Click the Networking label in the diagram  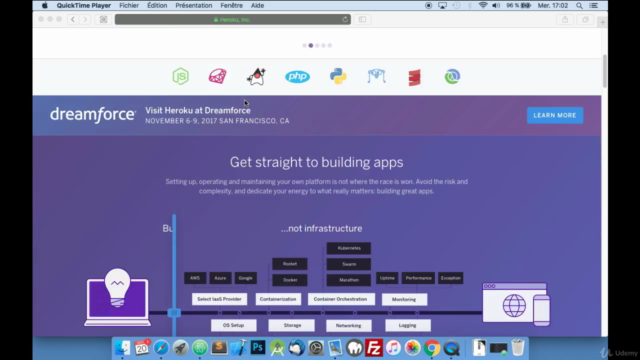pos(349,326)
